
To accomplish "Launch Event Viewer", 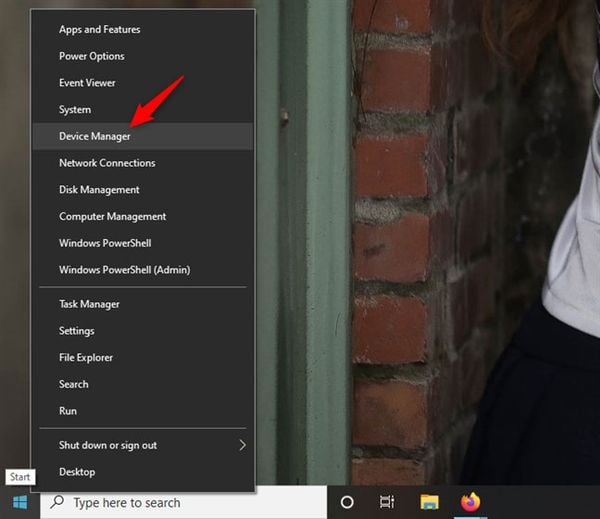I will (87, 83).
